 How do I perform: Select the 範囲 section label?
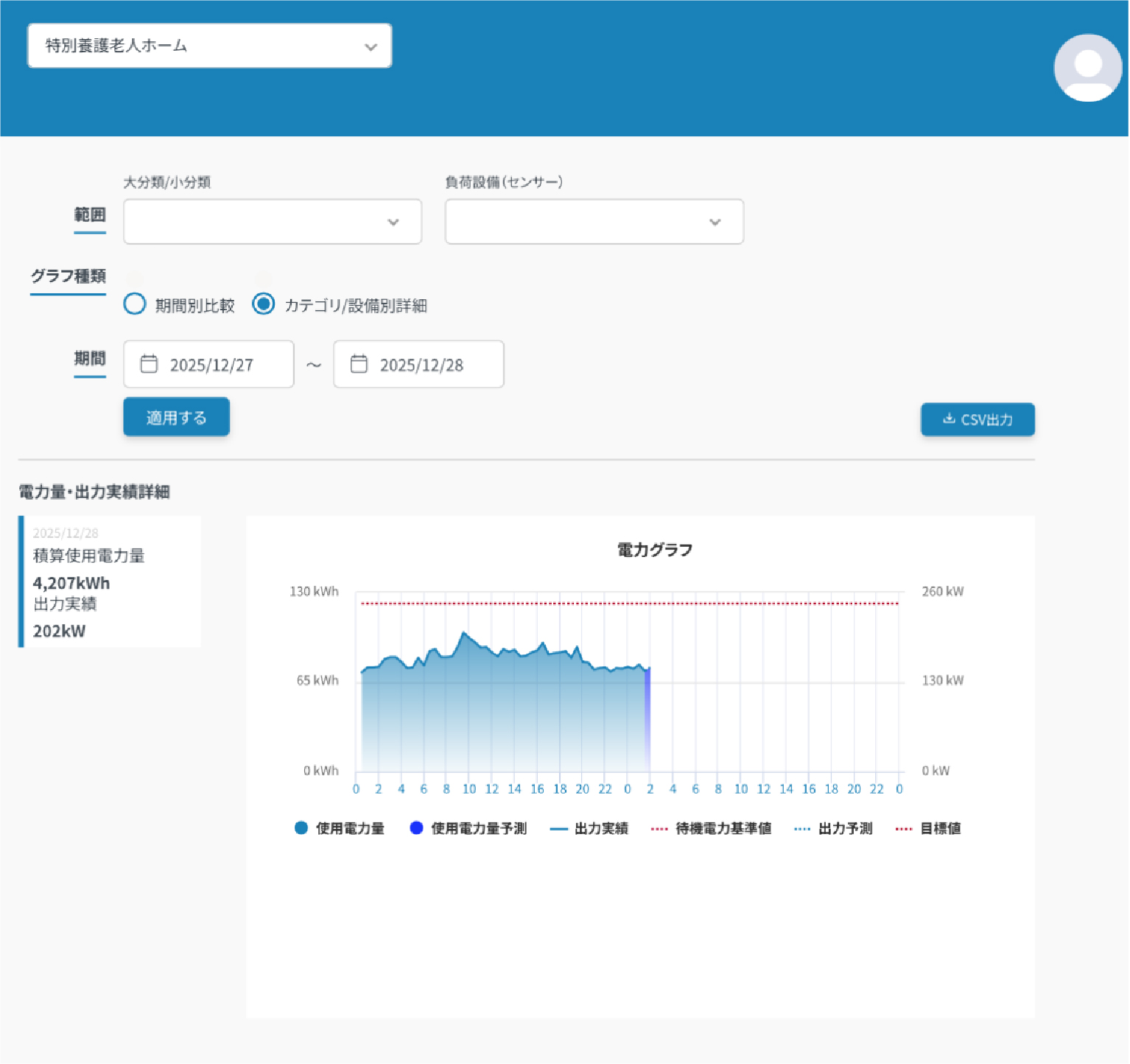[x=89, y=215]
